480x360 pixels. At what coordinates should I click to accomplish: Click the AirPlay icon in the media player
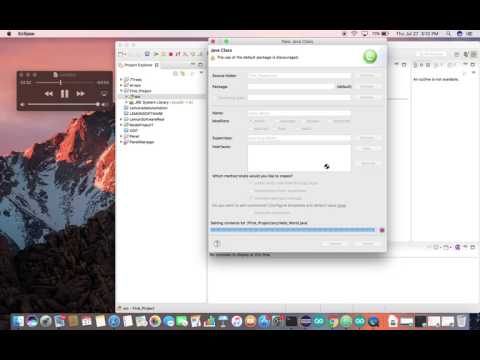(x=104, y=94)
